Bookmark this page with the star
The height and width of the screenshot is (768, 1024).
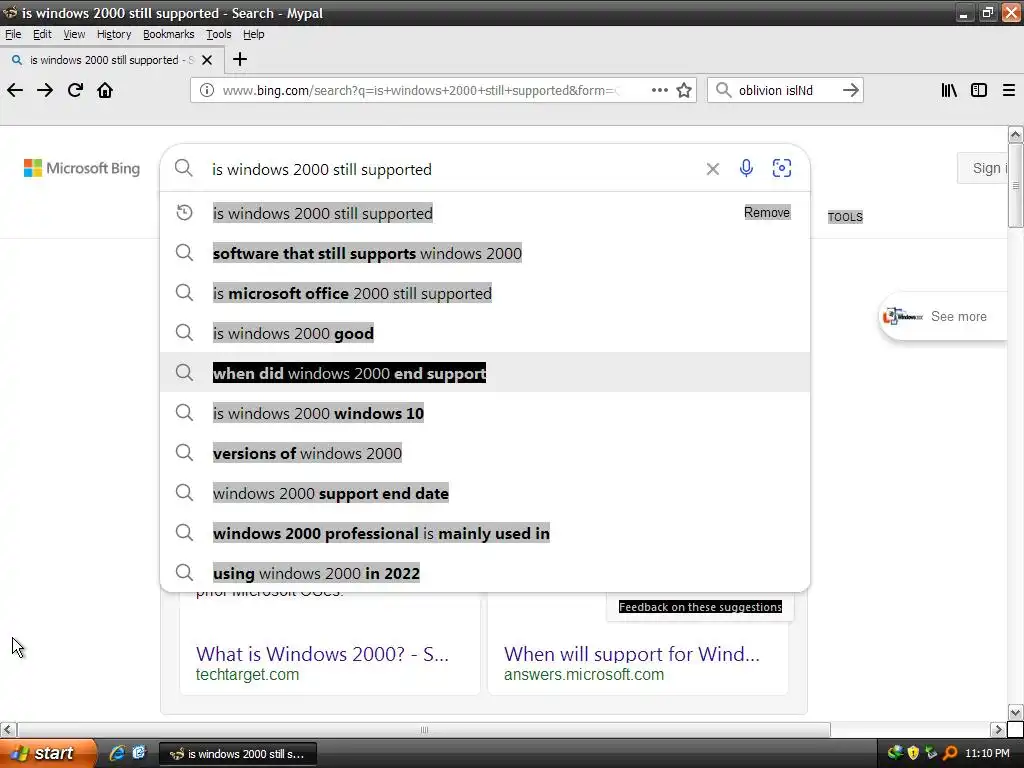[x=684, y=90]
